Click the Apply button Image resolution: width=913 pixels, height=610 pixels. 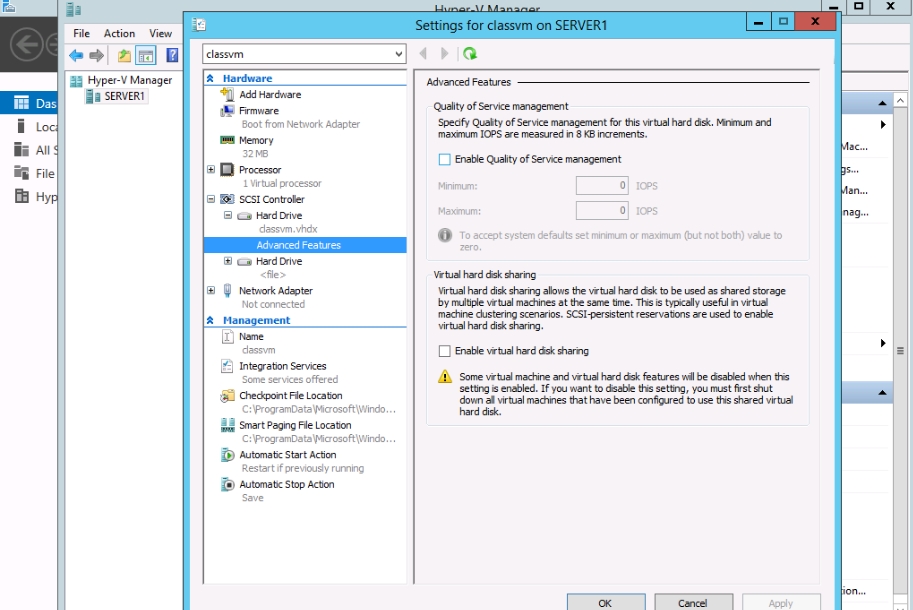[x=781, y=602]
